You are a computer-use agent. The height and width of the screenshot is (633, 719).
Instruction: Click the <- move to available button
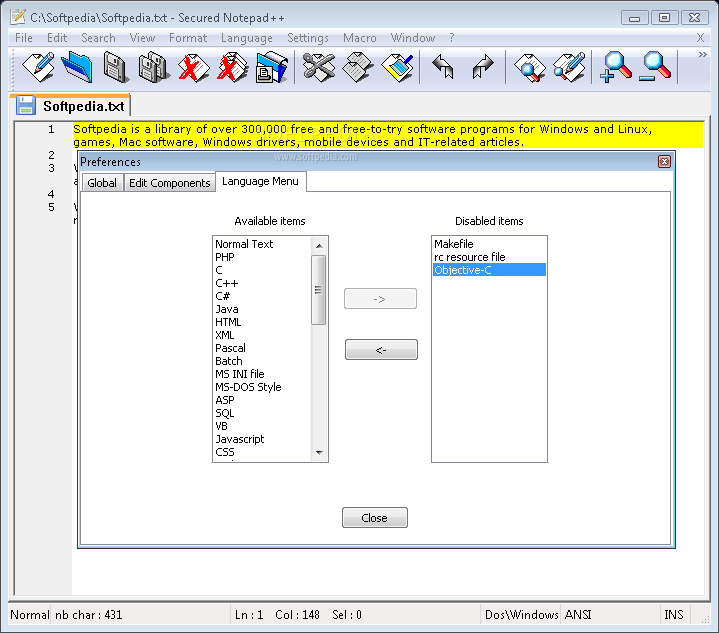pyautogui.click(x=381, y=350)
